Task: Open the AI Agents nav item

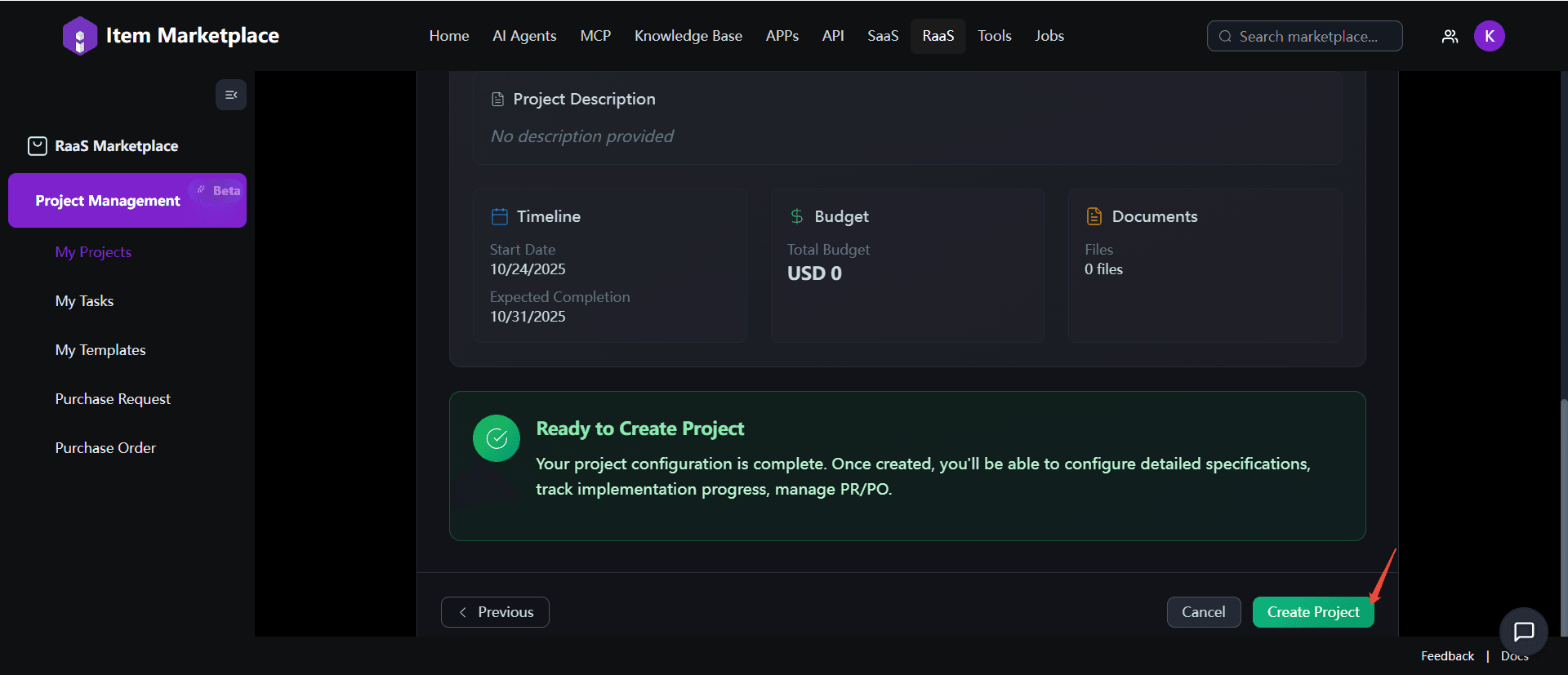Action: point(524,36)
